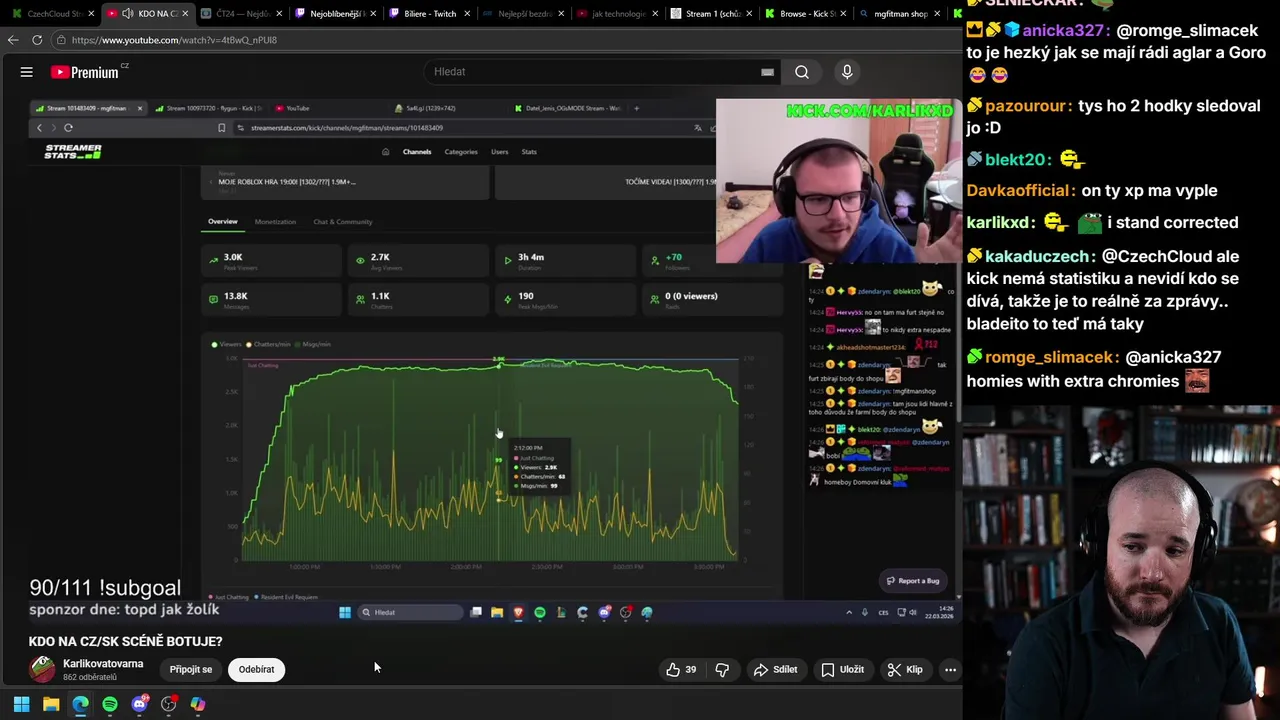Switch to the Stream 1 tab
Image resolution: width=1280 pixels, height=720 pixels.
coord(710,14)
